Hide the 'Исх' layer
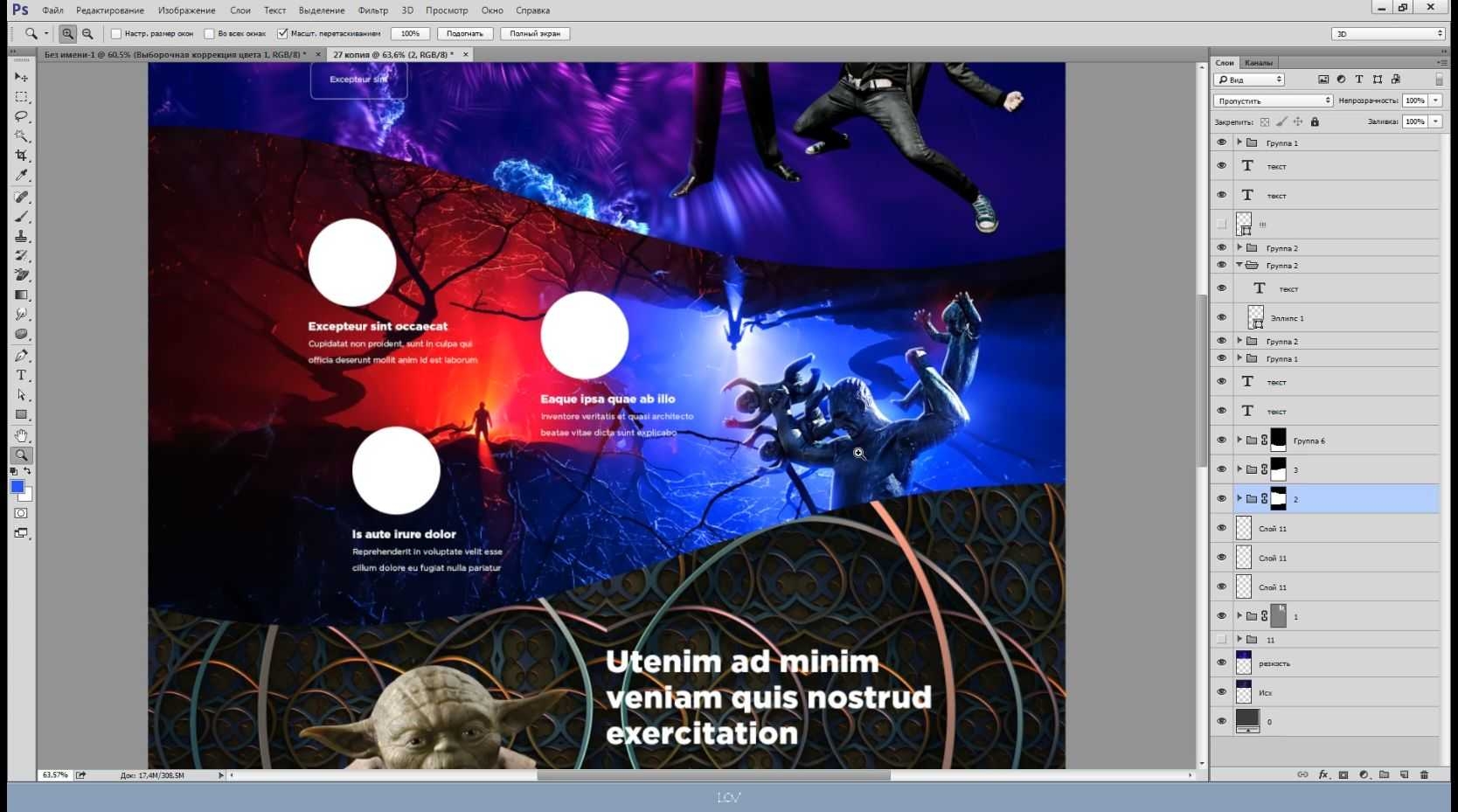This screenshot has height=812, width=1458. click(x=1221, y=691)
